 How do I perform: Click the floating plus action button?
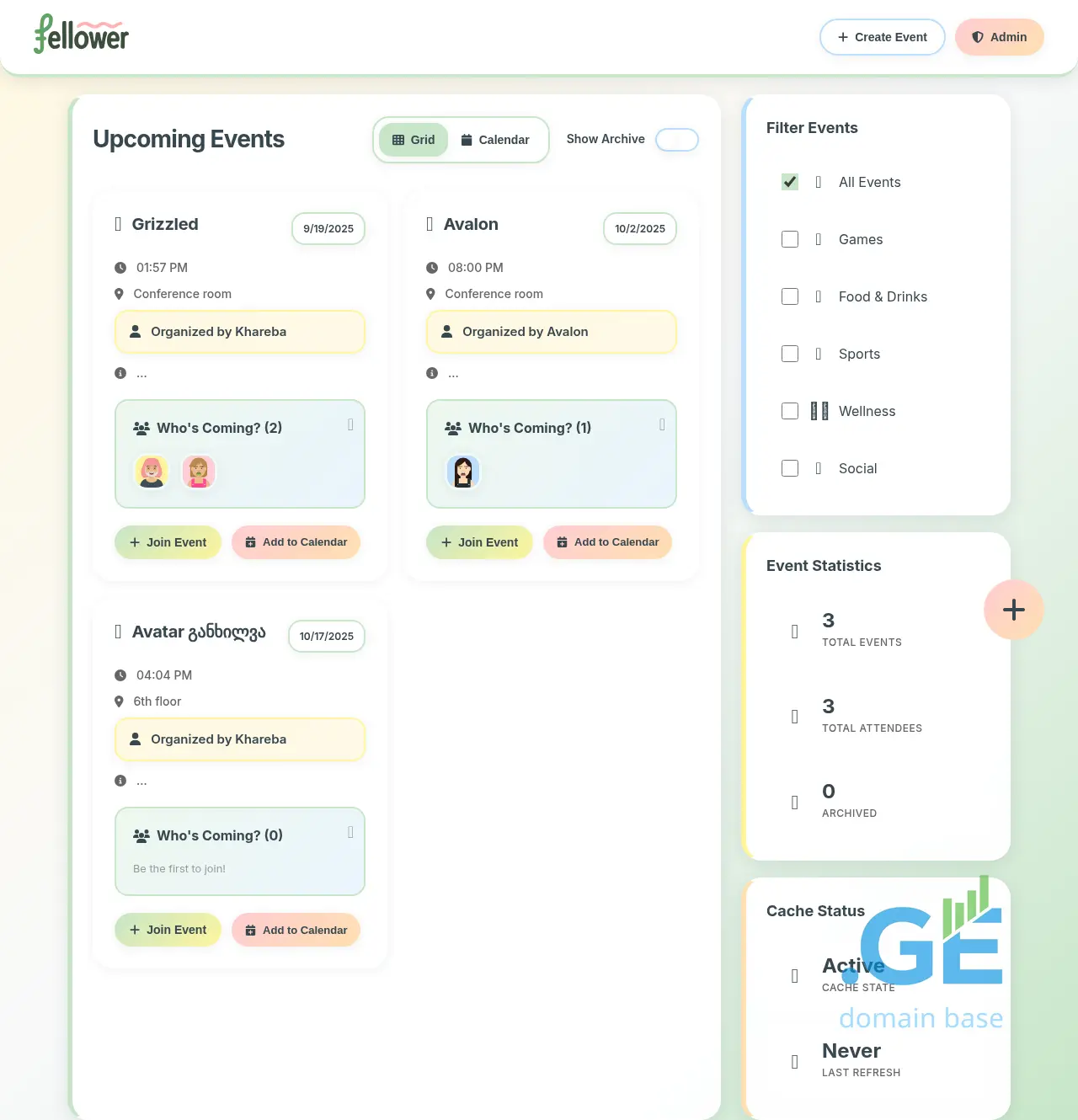pyautogui.click(x=1013, y=610)
